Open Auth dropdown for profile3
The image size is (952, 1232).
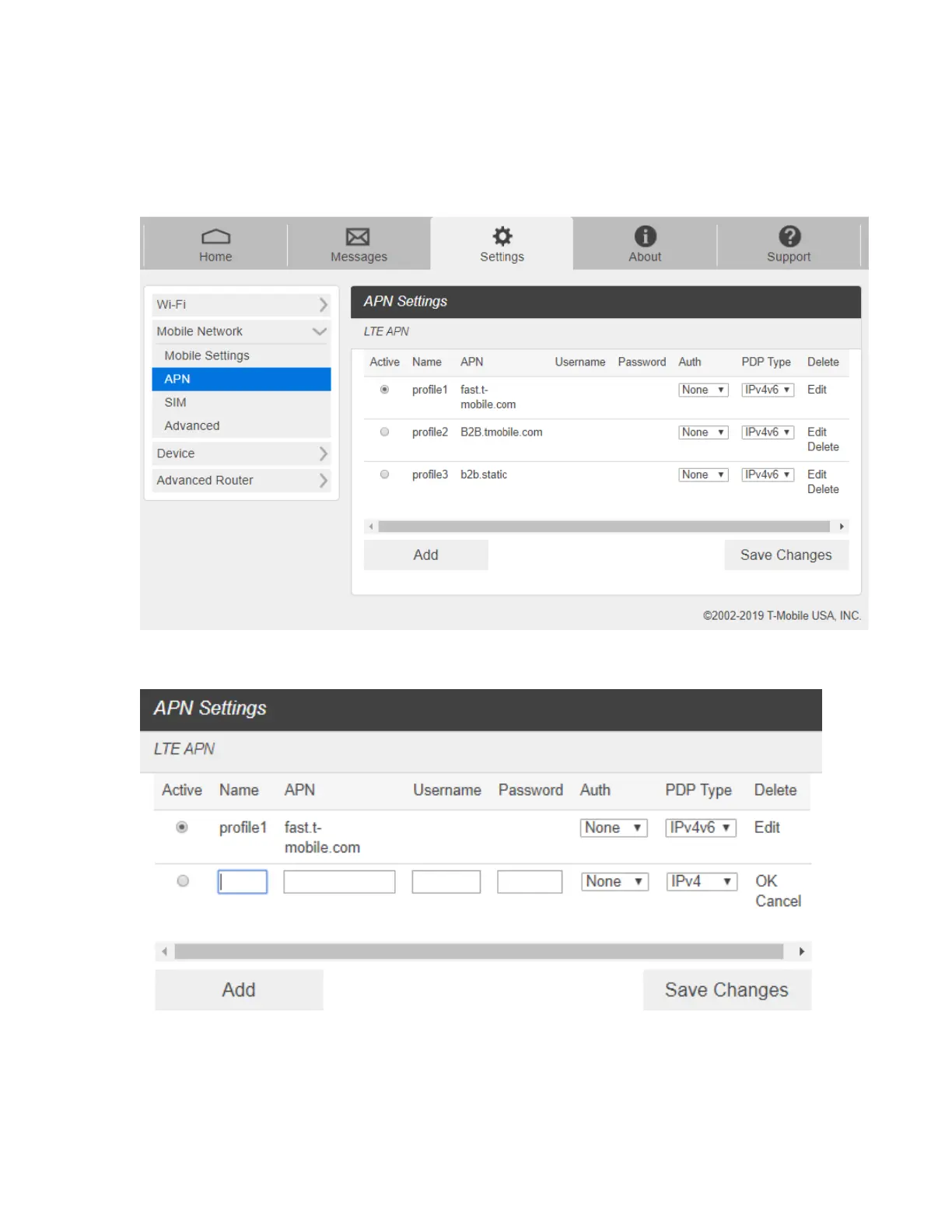pos(703,474)
